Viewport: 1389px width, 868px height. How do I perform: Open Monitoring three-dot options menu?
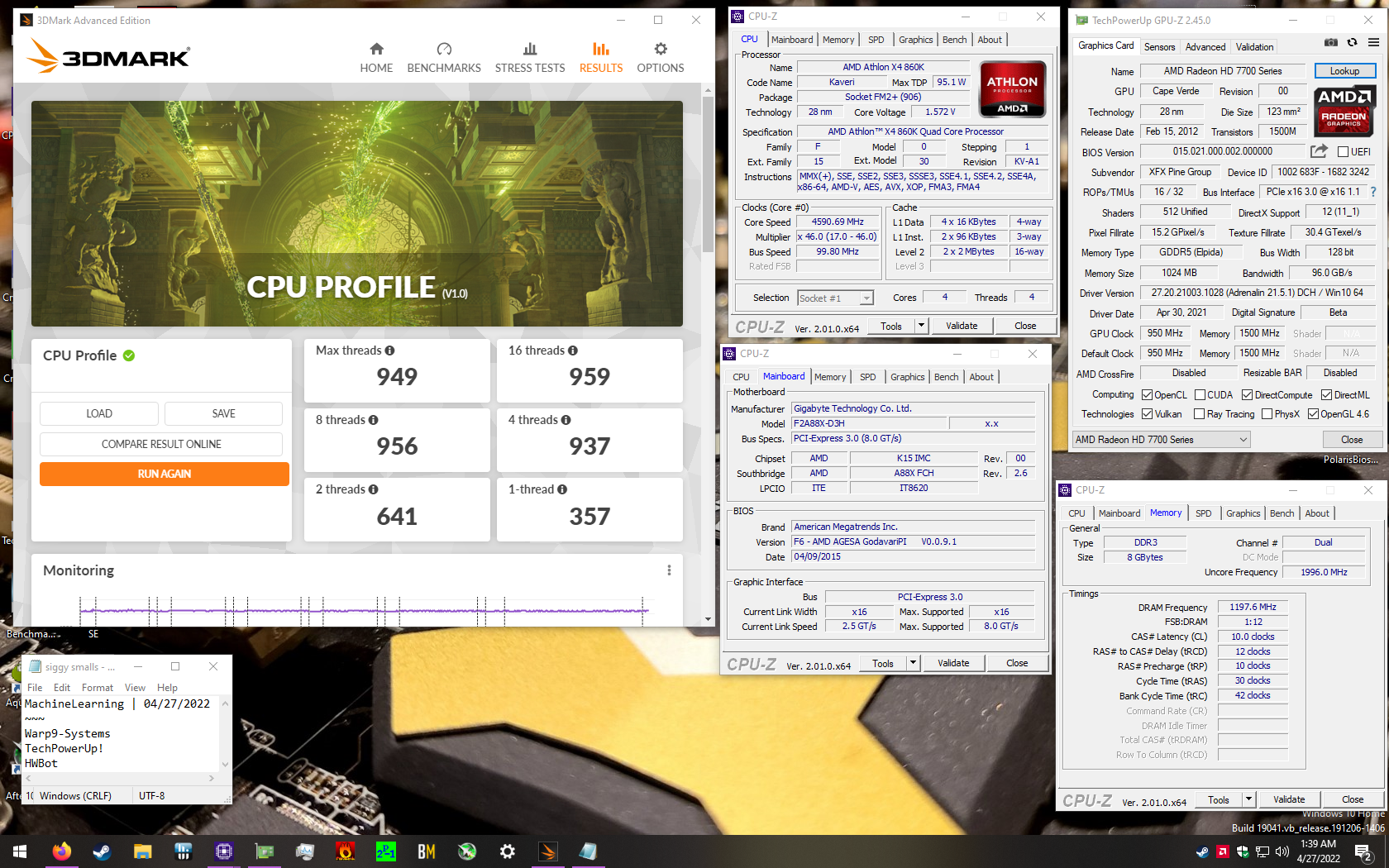coord(669,570)
